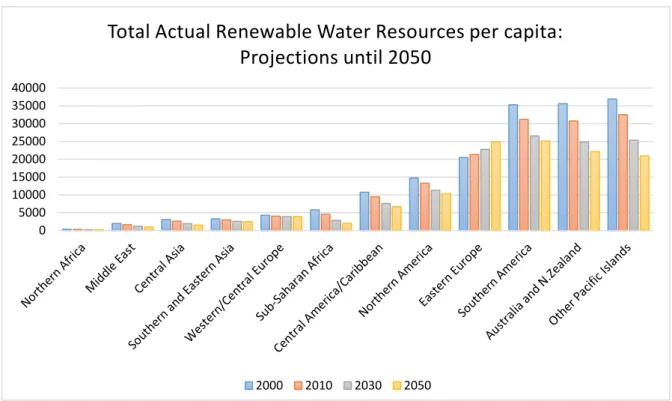Select the blue 2000 bar for Australia and N.Zealand
The height and width of the screenshot is (401, 672).
tap(563, 167)
